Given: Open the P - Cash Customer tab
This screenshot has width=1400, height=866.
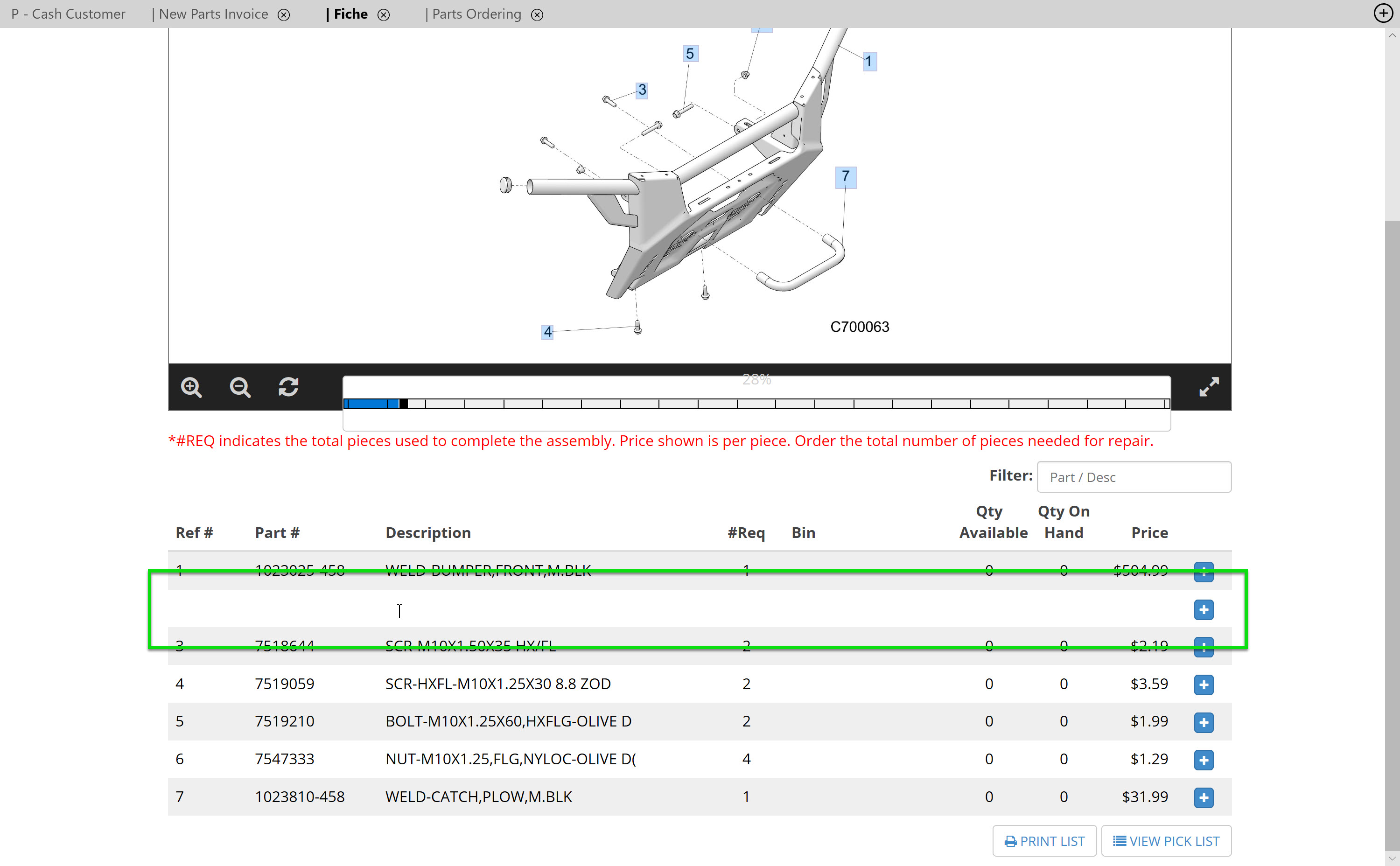Looking at the screenshot, I should pos(68,14).
